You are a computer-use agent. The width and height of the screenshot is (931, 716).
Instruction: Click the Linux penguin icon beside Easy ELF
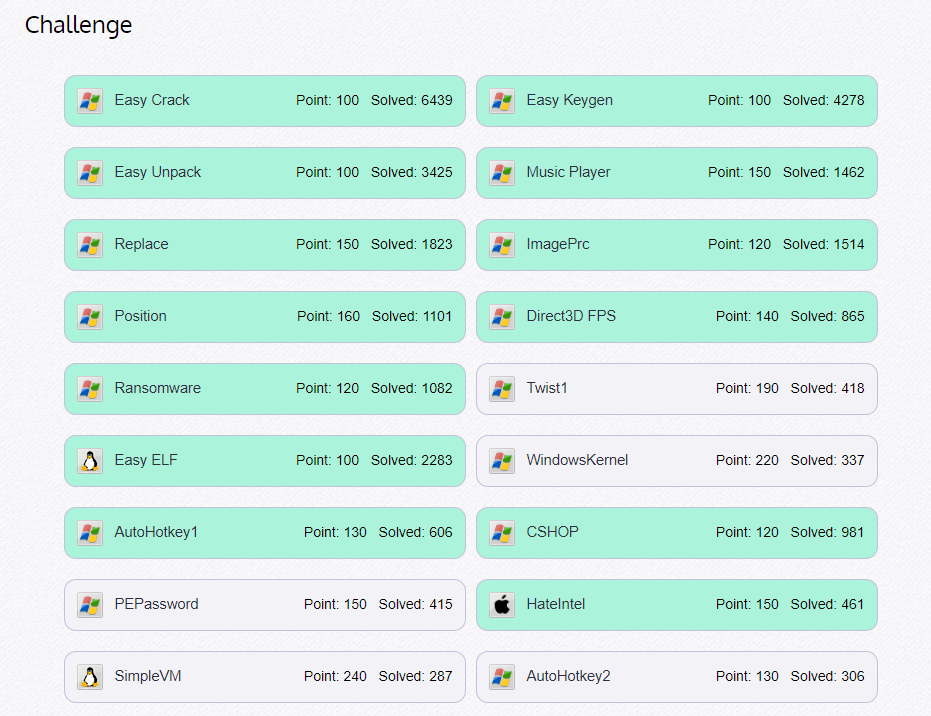coord(90,461)
